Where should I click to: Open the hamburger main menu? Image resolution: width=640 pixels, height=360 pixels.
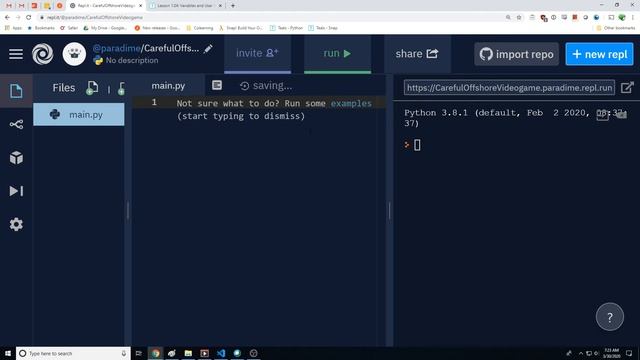pyautogui.click(x=16, y=54)
